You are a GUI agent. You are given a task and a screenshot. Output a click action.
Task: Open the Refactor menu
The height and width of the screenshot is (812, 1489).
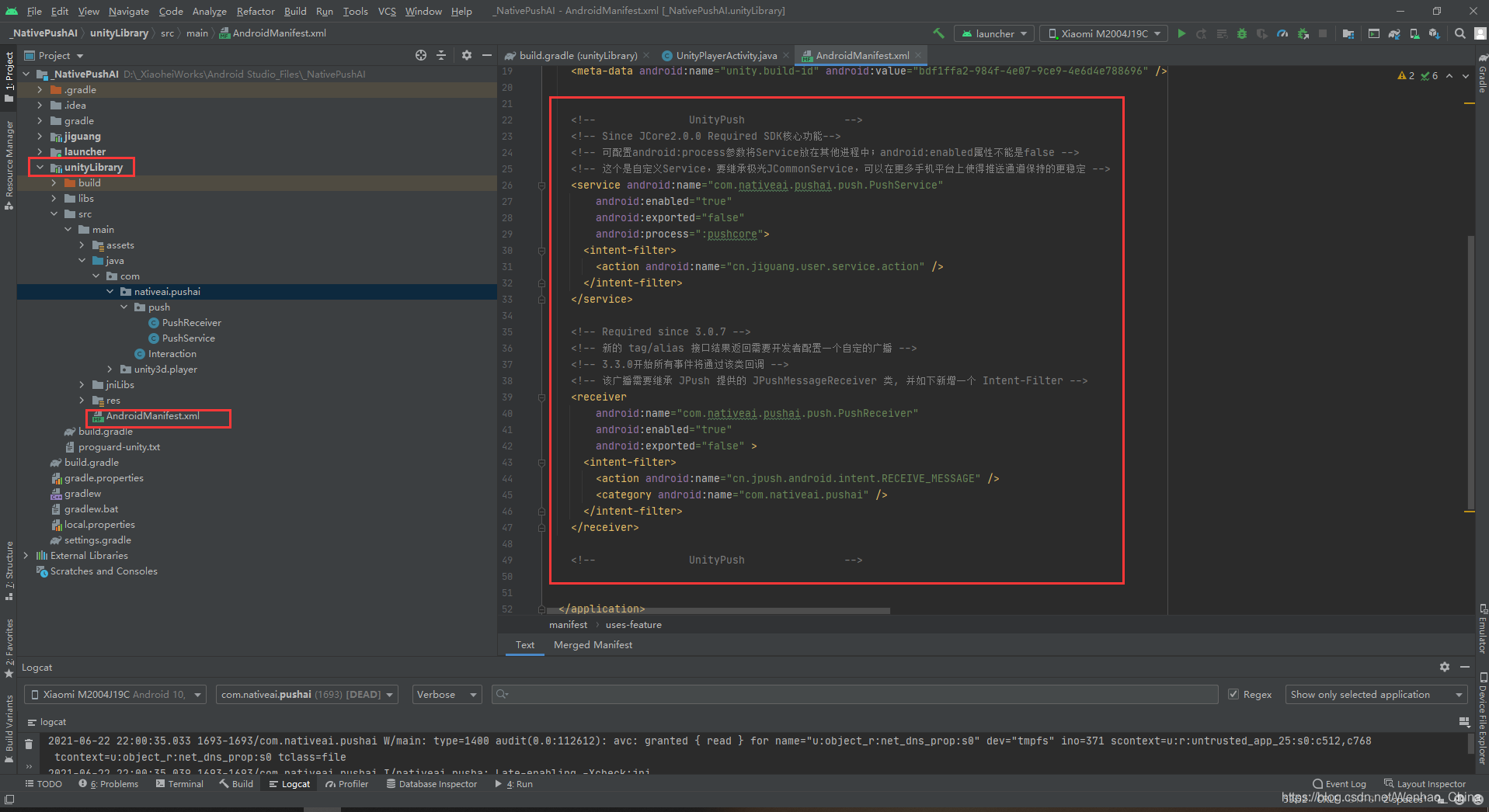tap(256, 11)
